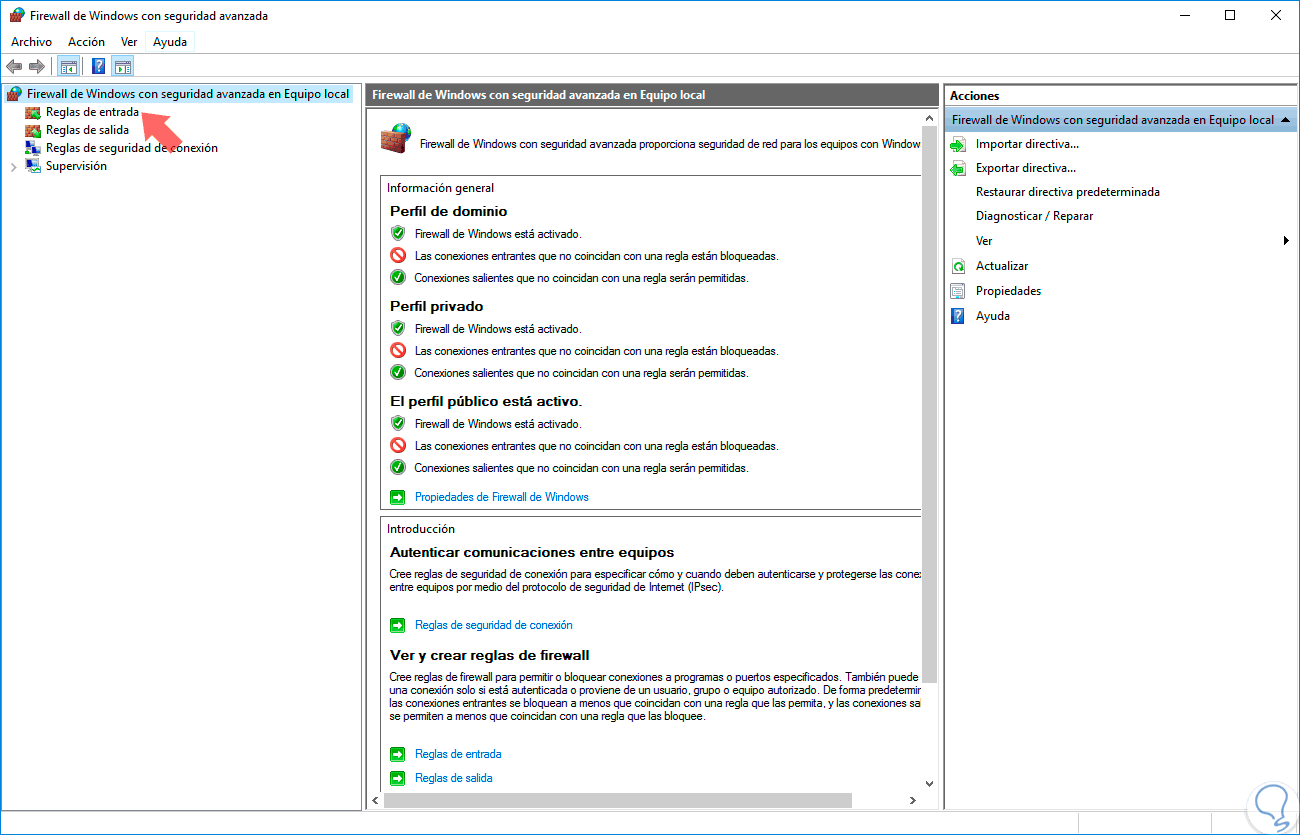Open the Archivo menu
The height and width of the screenshot is (835, 1300).
[31, 42]
